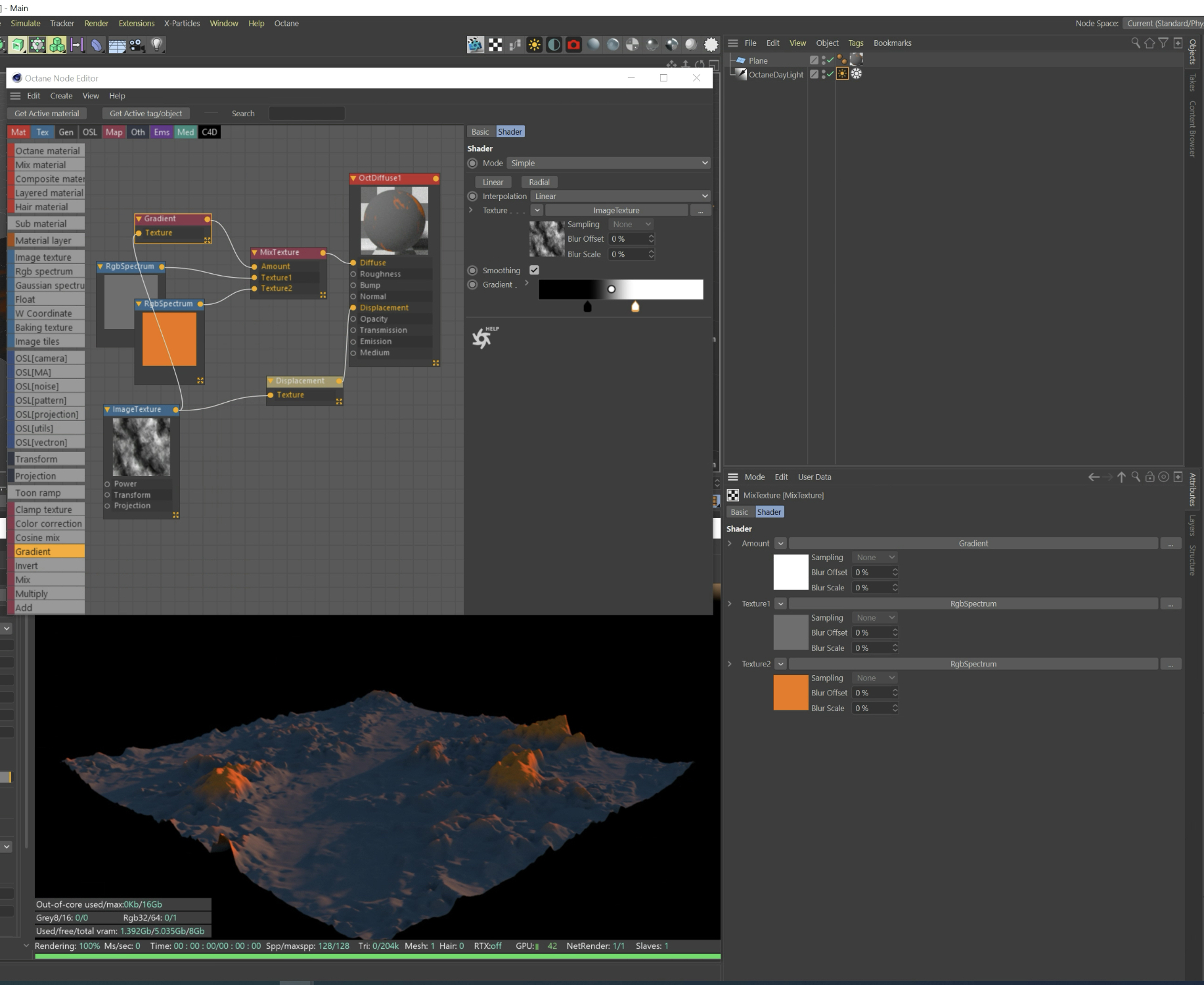Open the checkerboard texture icon in toolbar
Viewport: 1204px width, 985px height.
coord(495,45)
